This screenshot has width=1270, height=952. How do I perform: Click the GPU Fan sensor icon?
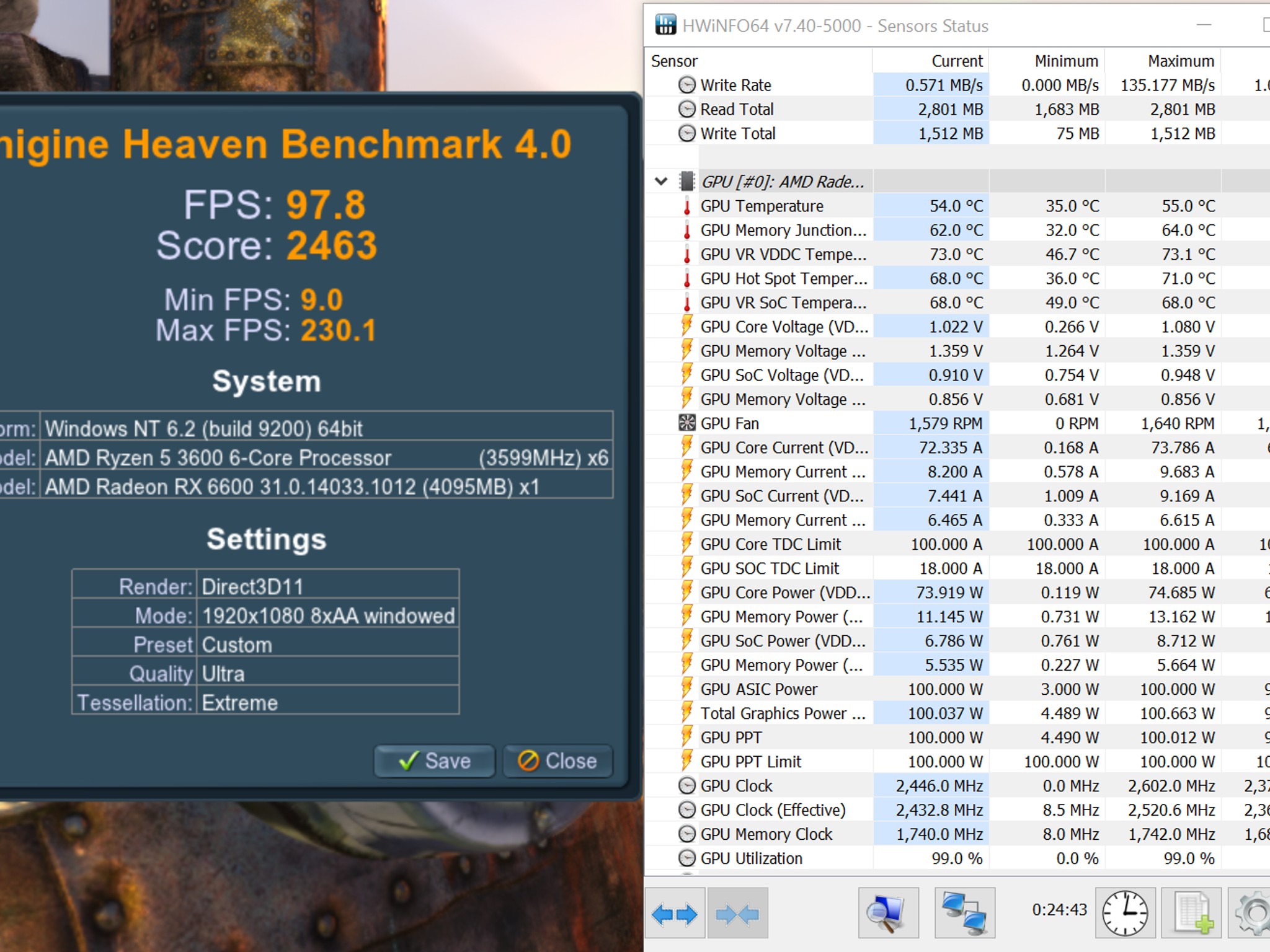point(686,423)
